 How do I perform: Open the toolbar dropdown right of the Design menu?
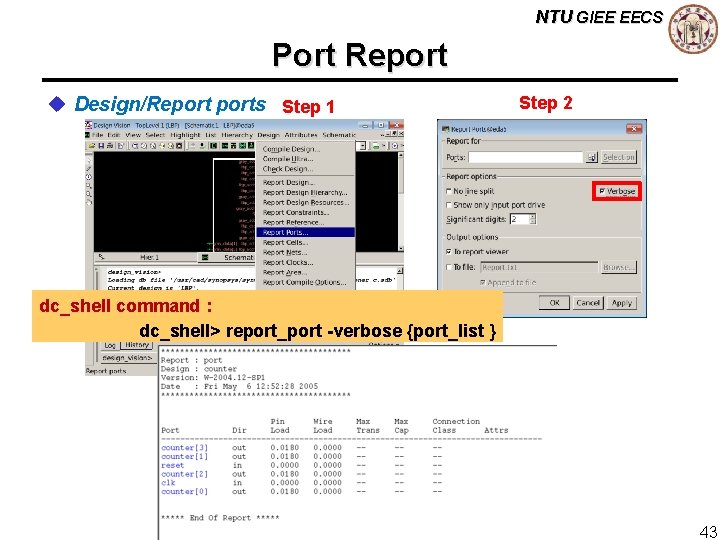point(363,146)
